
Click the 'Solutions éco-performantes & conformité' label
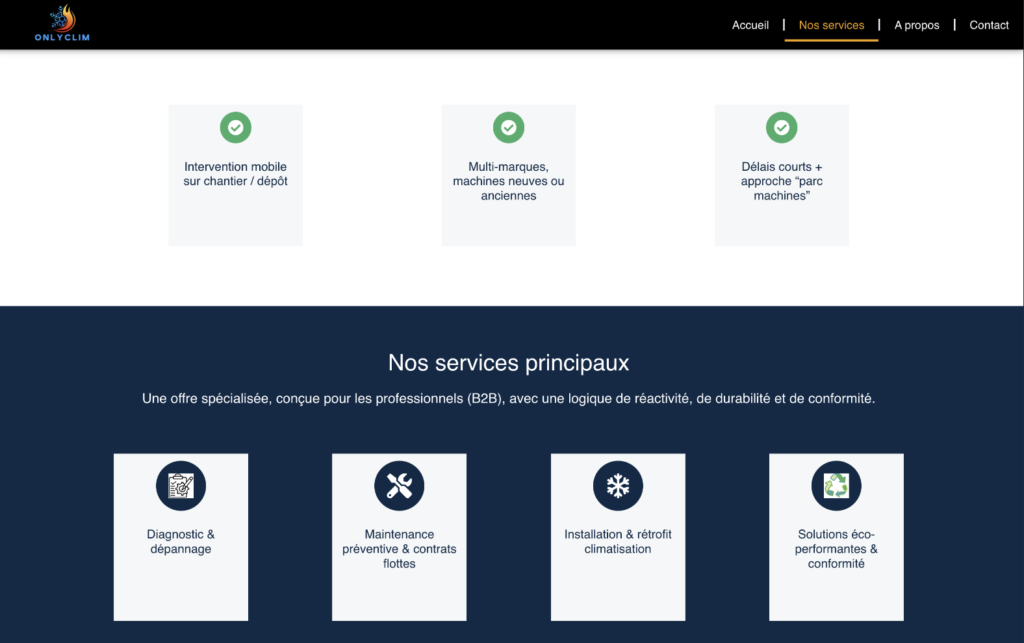(836, 548)
